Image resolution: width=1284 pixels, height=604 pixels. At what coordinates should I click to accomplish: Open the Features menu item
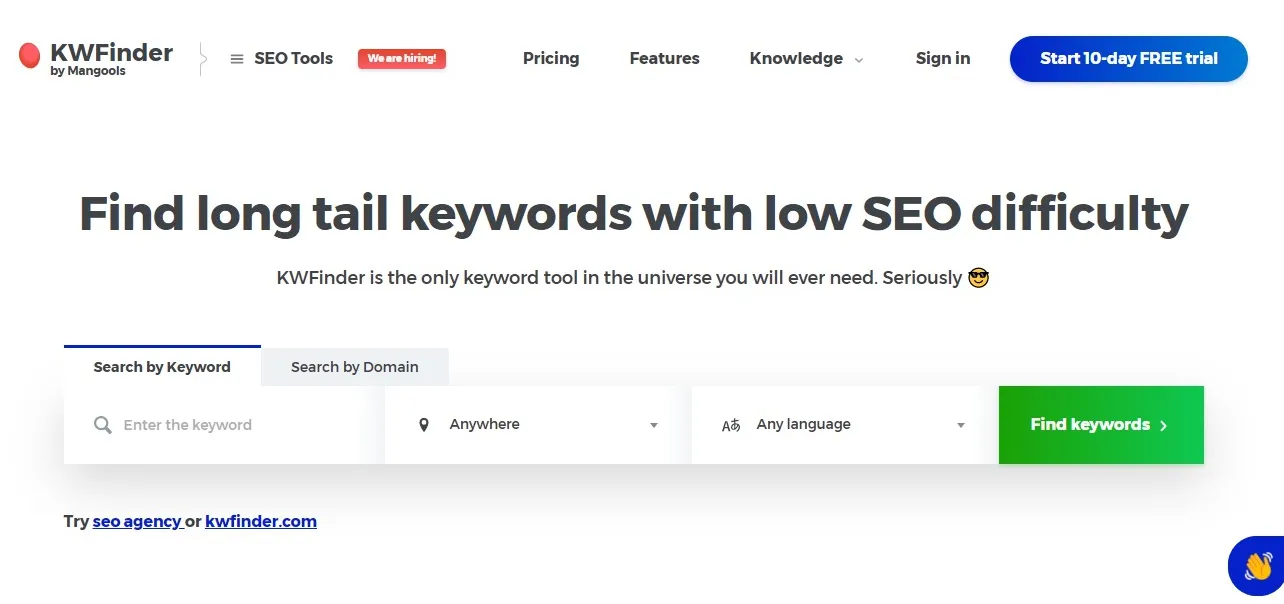tap(664, 58)
